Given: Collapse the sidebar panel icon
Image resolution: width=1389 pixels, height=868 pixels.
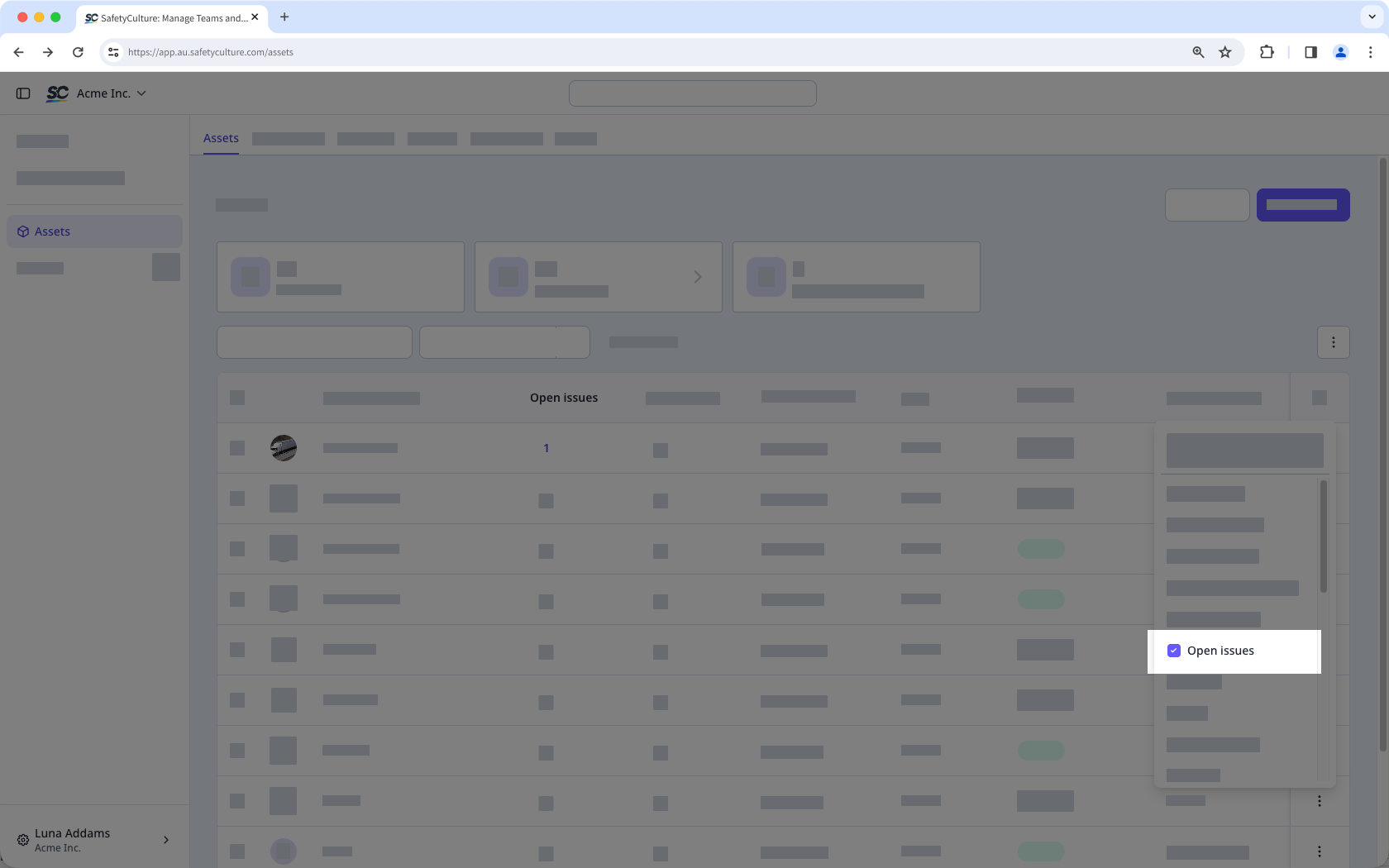Looking at the screenshot, I should [23, 93].
